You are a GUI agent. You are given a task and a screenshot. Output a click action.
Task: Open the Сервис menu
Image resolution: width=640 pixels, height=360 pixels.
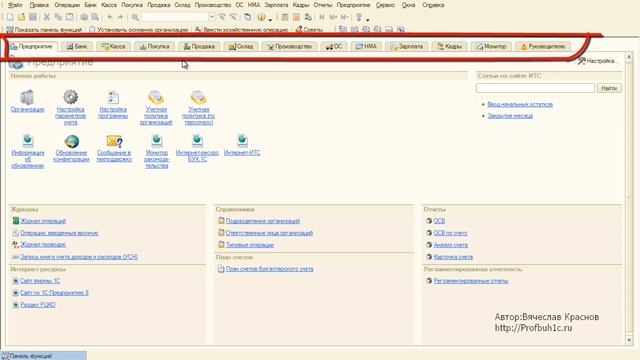[385, 5]
